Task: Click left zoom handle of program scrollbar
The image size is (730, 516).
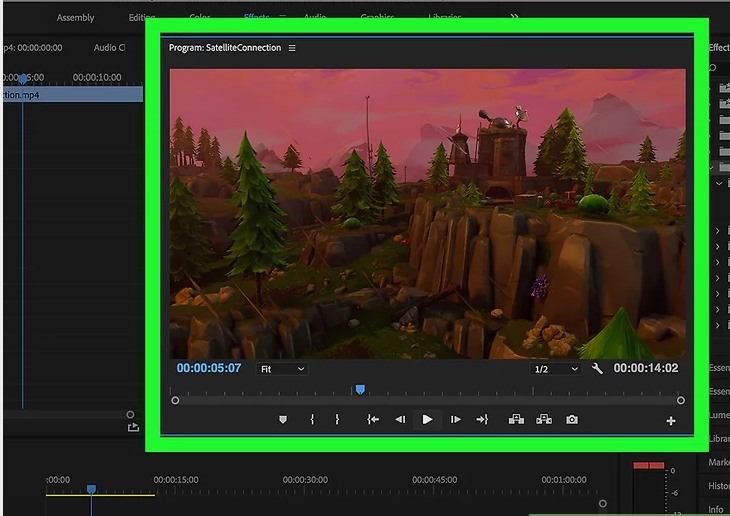Action: (x=175, y=401)
